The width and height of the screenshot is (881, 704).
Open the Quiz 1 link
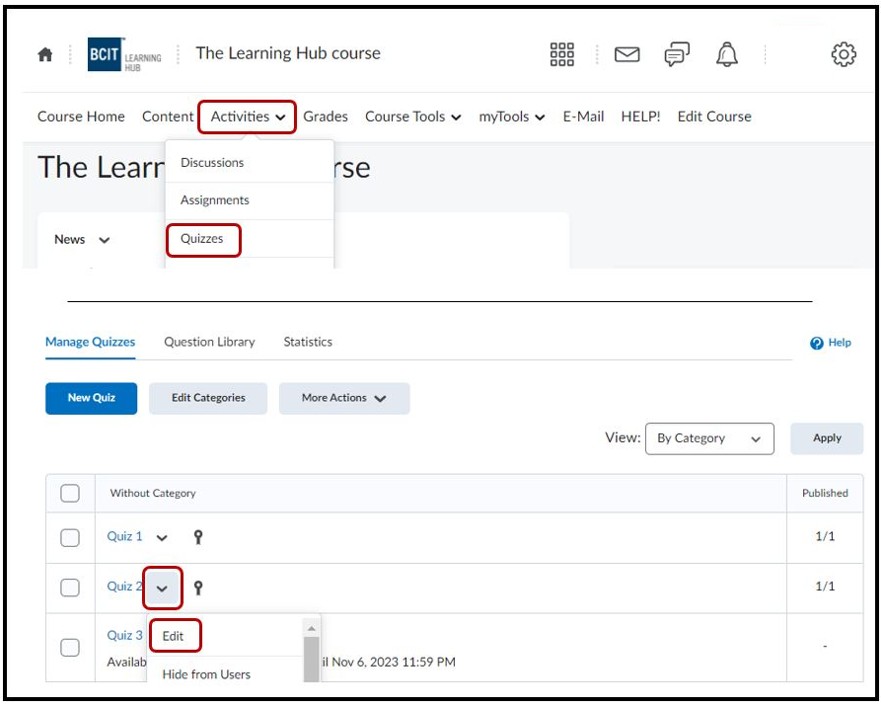point(124,537)
